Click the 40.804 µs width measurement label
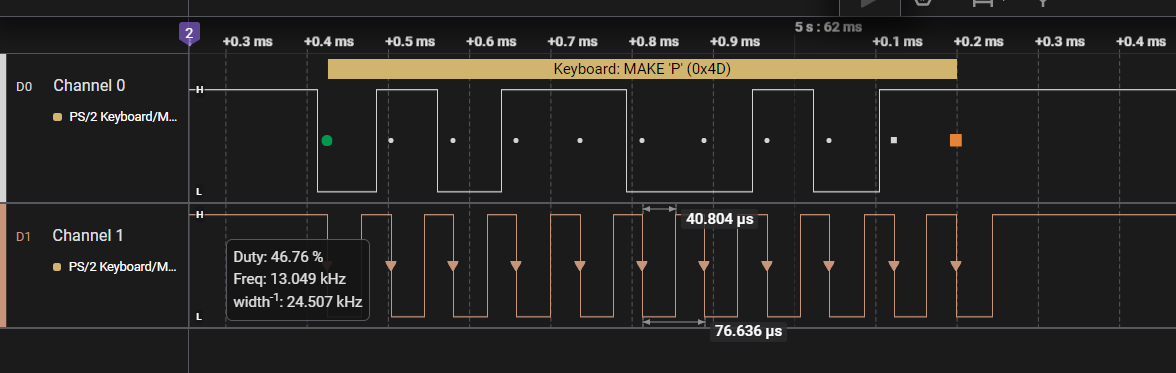This screenshot has height=373, width=1176. (x=719, y=220)
